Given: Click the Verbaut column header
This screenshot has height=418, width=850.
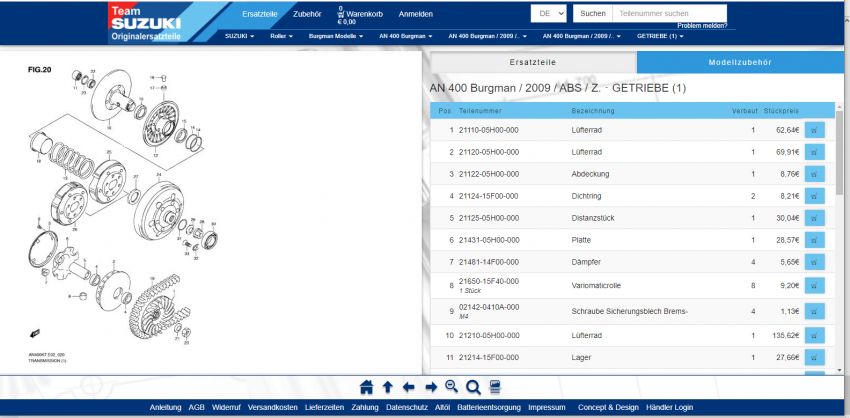Looking at the screenshot, I should pos(744,111).
